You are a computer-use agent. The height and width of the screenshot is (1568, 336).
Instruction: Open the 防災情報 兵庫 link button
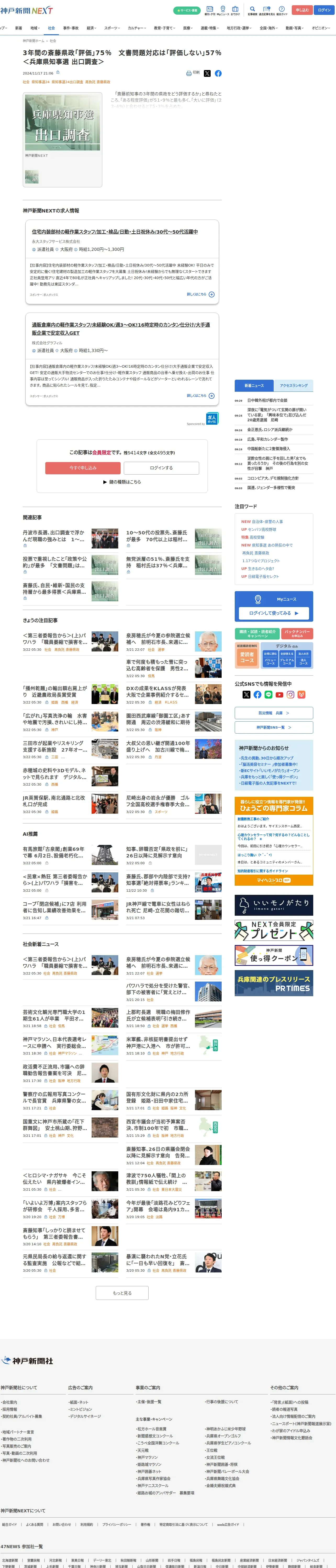pyautogui.click(x=274, y=713)
